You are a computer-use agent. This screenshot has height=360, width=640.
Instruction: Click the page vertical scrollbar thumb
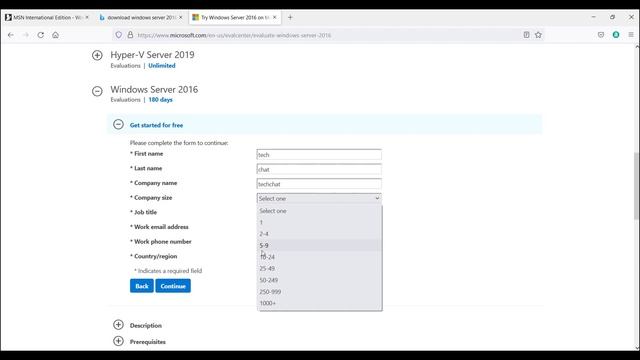[x=636, y=186]
